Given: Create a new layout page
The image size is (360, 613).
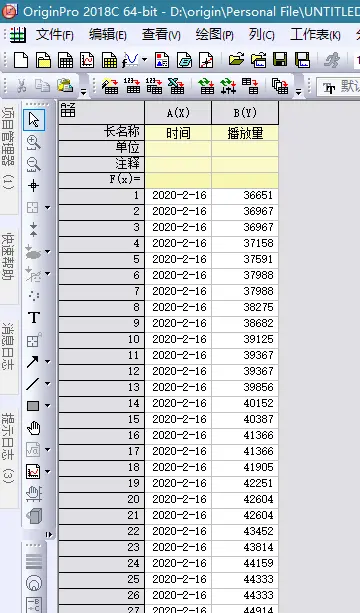Looking at the screenshot, I should click(x=162, y=60).
